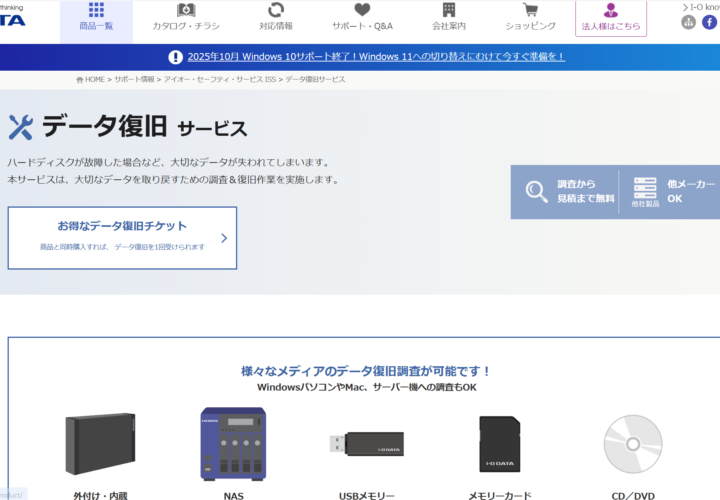
Task: Click the CD/DVD label
Action: tap(633, 495)
